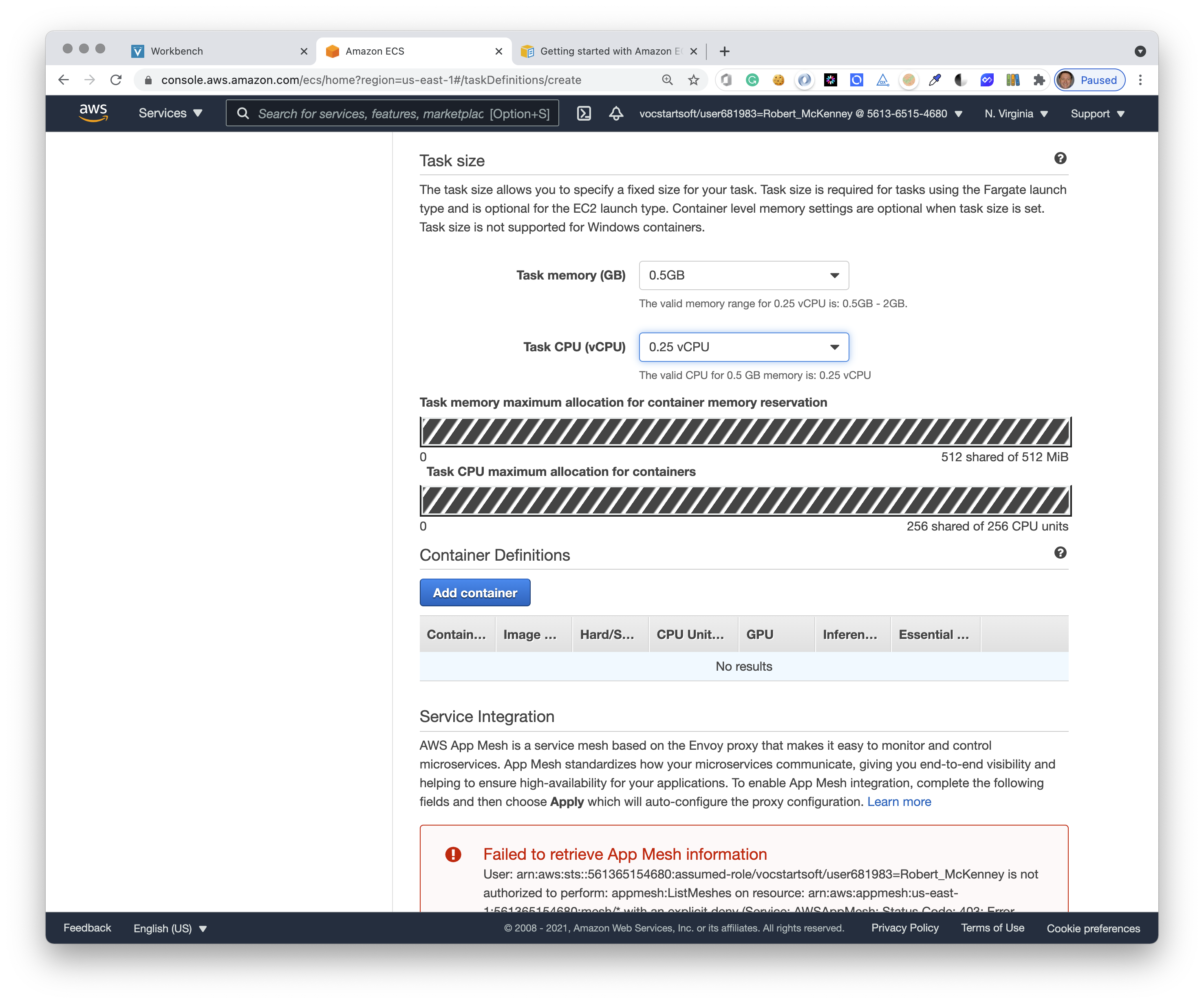Click the Add container button
The width and height of the screenshot is (1204, 1004).
[x=475, y=592]
